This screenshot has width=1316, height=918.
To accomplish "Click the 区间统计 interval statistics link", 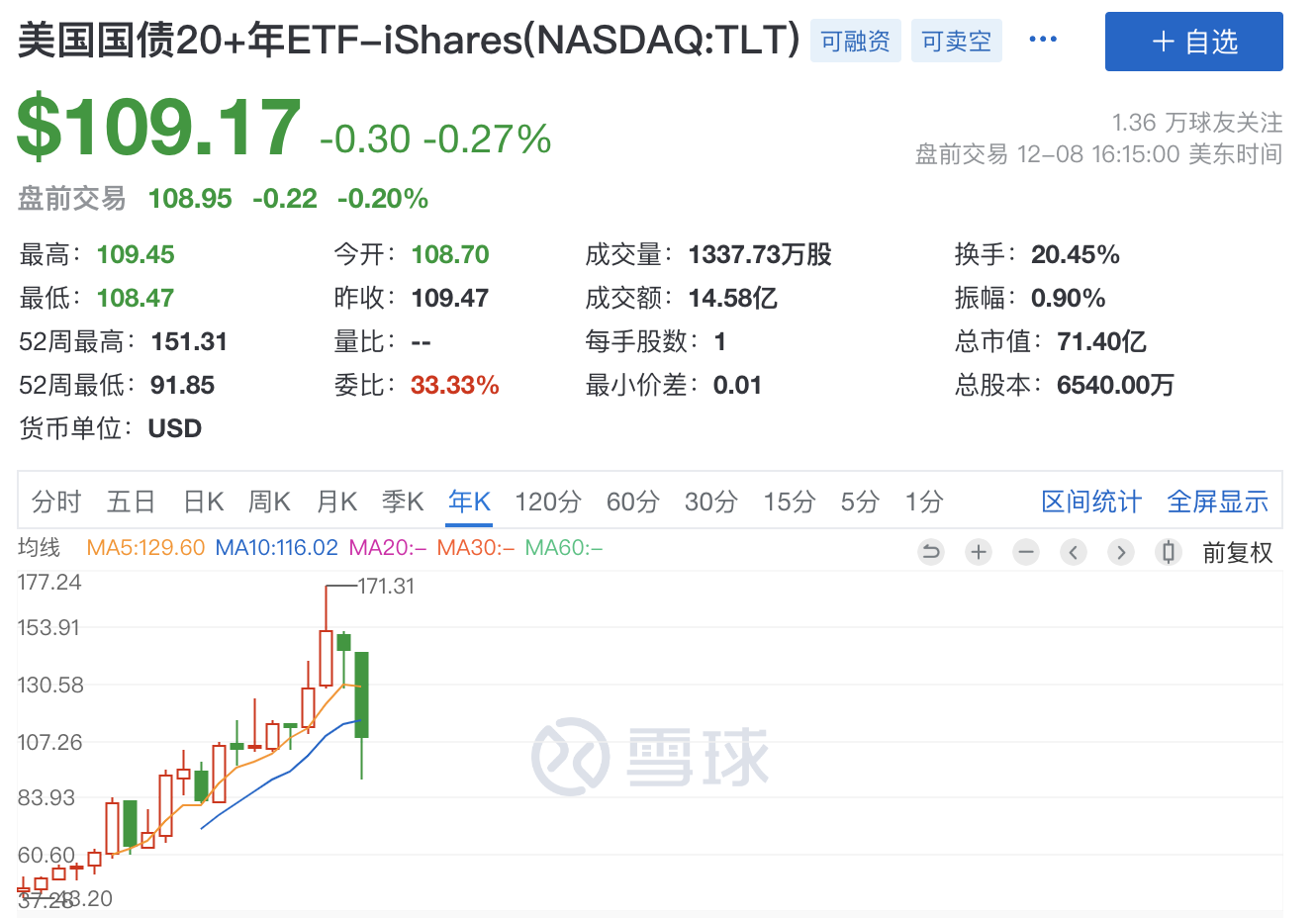I will point(1091,502).
